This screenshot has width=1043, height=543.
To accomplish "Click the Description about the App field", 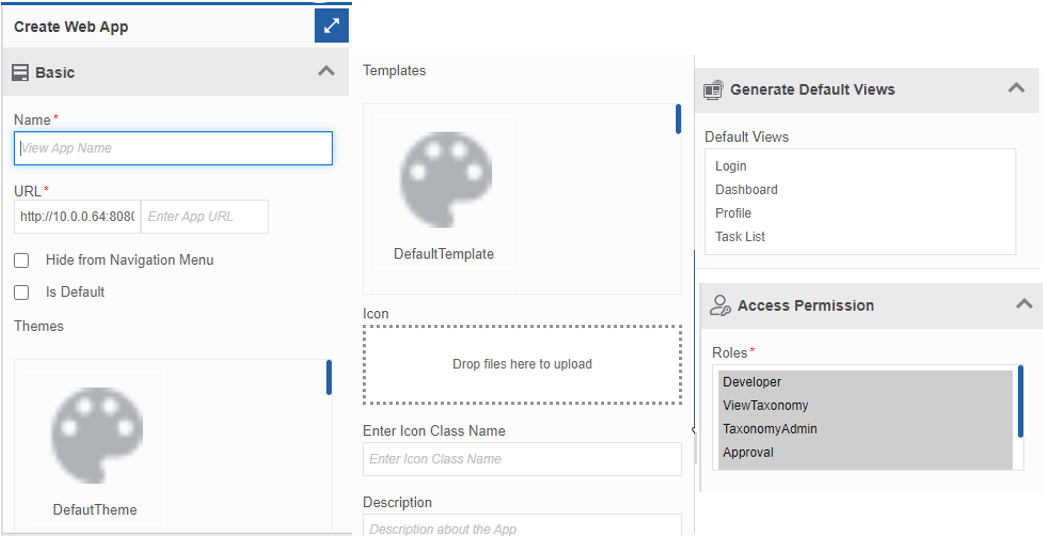I will pyautogui.click(x=522, y=525).
